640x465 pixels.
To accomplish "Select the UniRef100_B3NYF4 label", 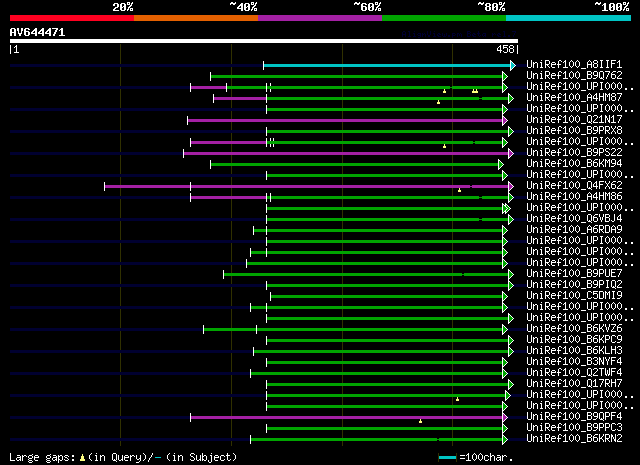I will pyautogui.click(x=574, y=361).
